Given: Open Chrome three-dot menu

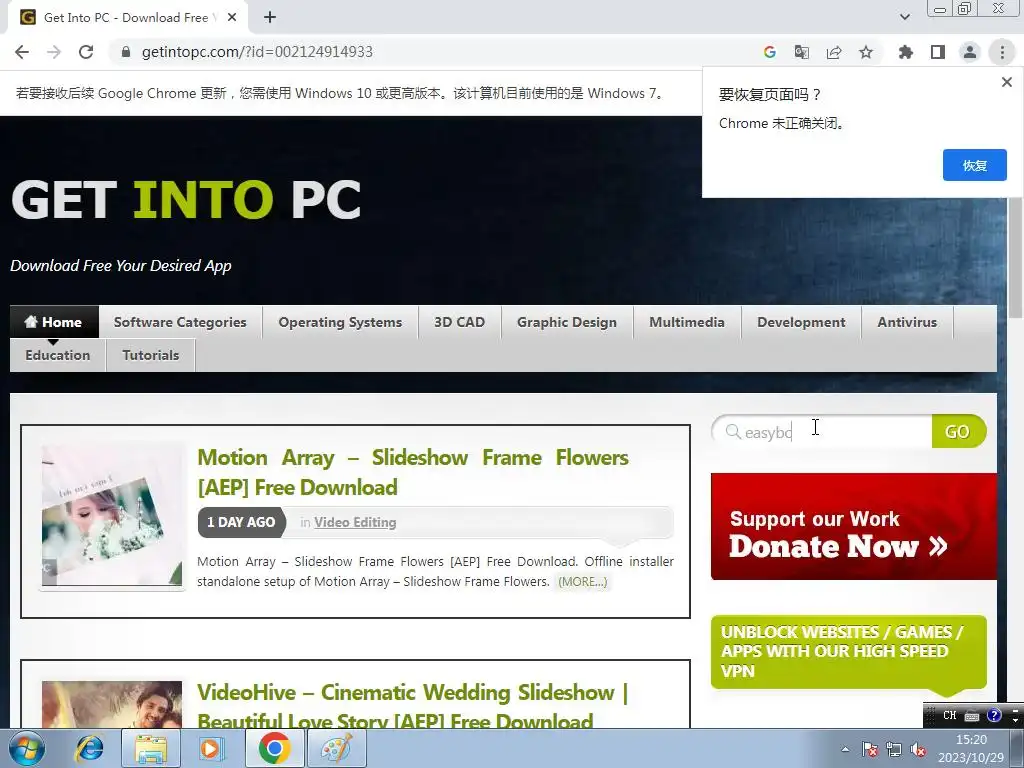Looking at the screenshot, I should [1002, 52].
